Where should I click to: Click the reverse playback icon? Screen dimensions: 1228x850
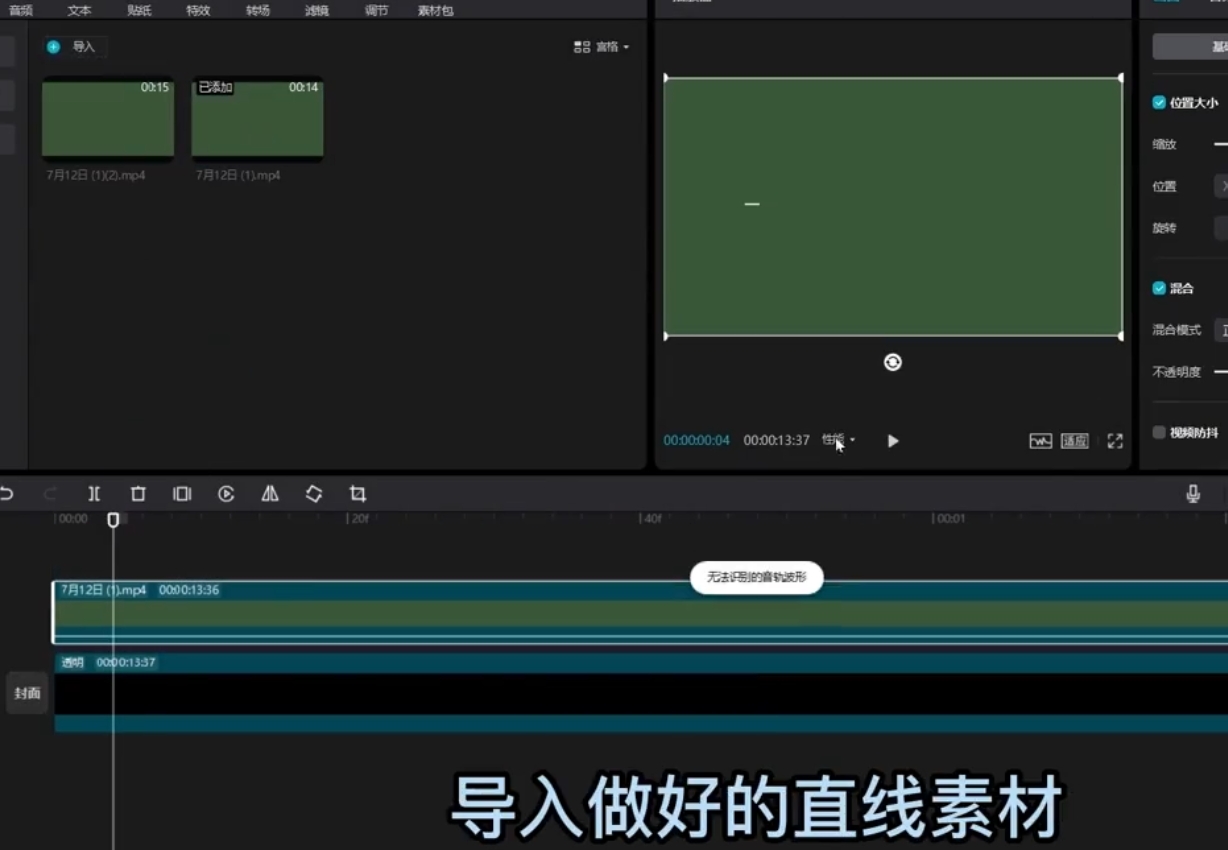point(226,494)
